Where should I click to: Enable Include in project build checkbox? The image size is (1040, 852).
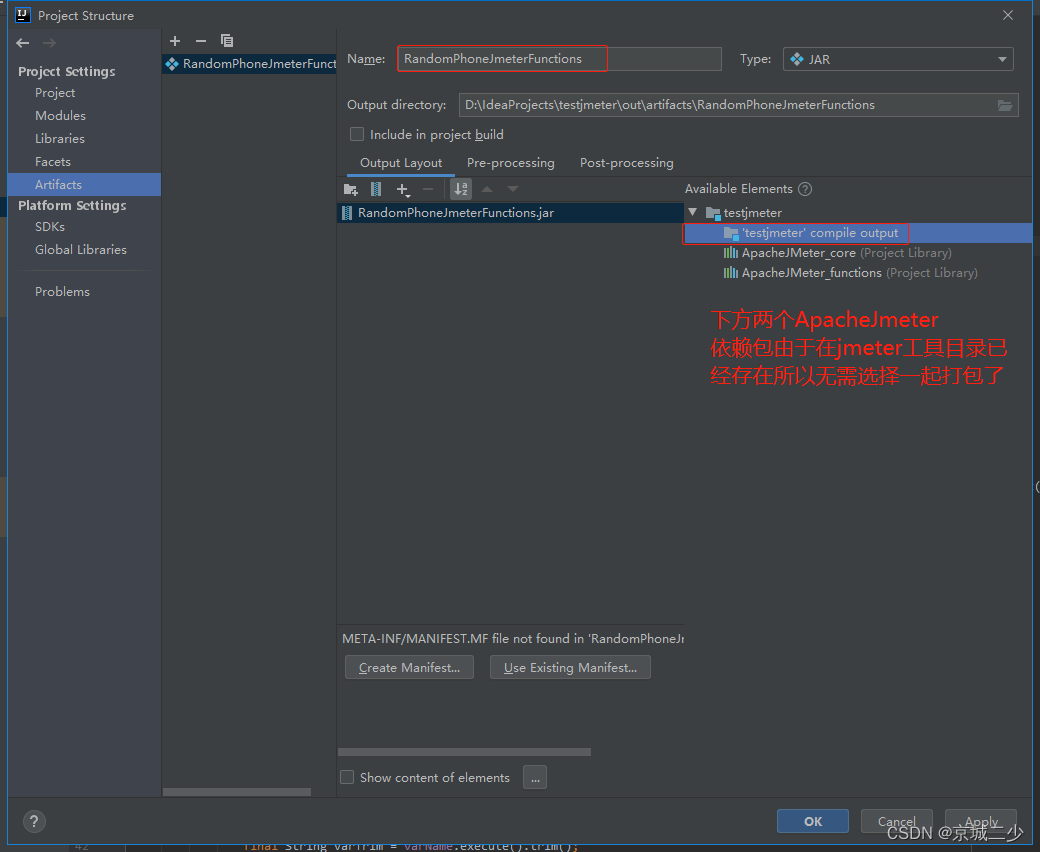pyautogui.click(x=357, y=135)
